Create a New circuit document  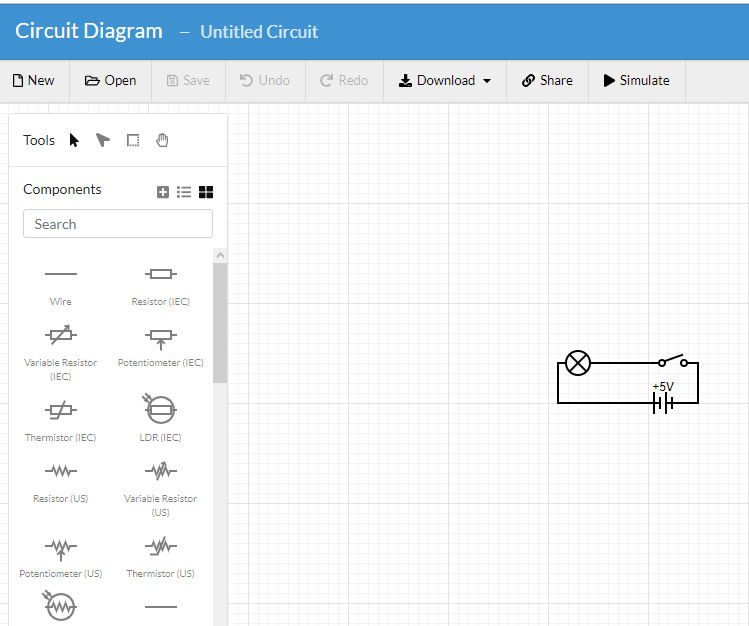tap(33, 80)
